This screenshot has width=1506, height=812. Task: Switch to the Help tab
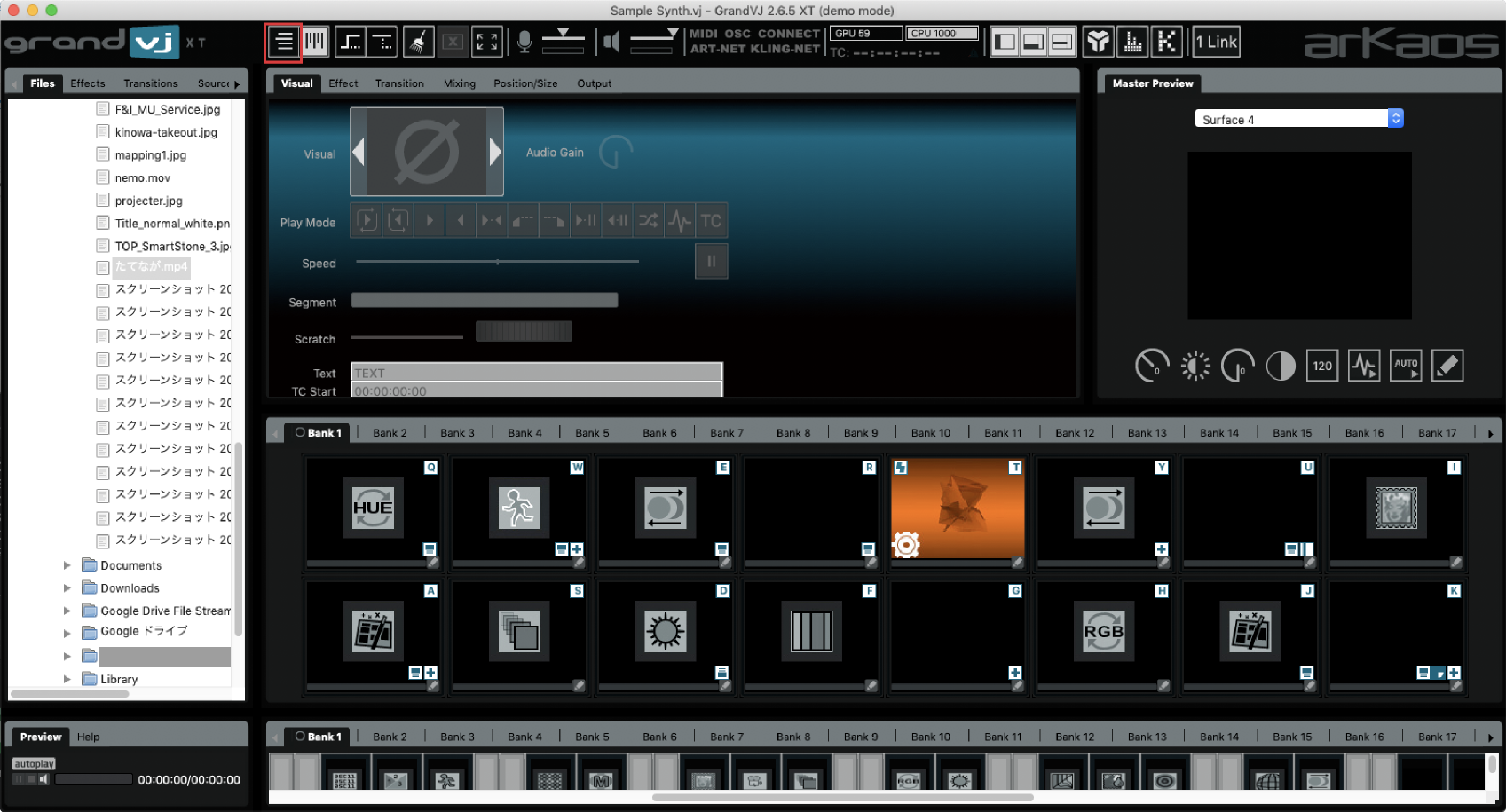pyautogui.click(x=89, y=737)
